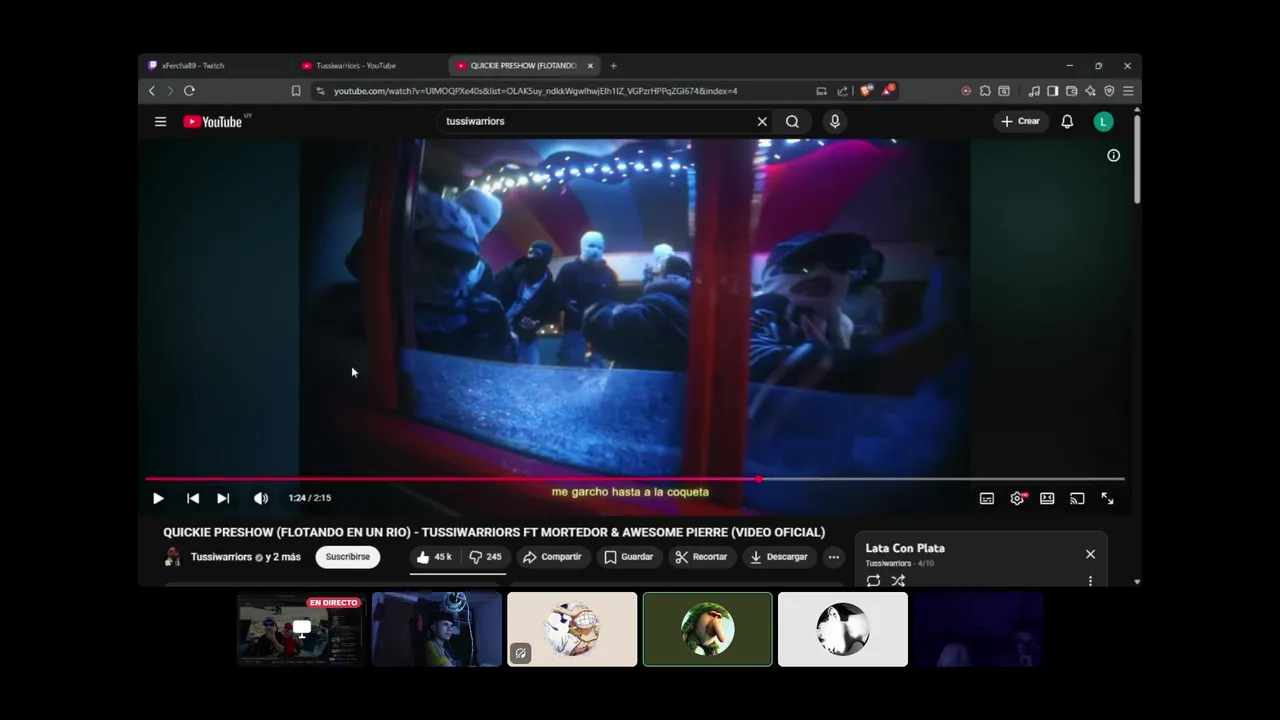The height and width of the screenshot is (720, 1280).
Task: Open YouTube notifications bell
Action: (x=1067, y=122)
